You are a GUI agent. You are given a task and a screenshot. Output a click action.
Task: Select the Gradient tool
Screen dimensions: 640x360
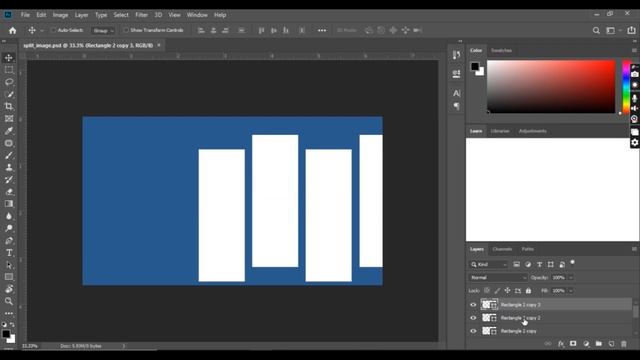coord(9,204)
